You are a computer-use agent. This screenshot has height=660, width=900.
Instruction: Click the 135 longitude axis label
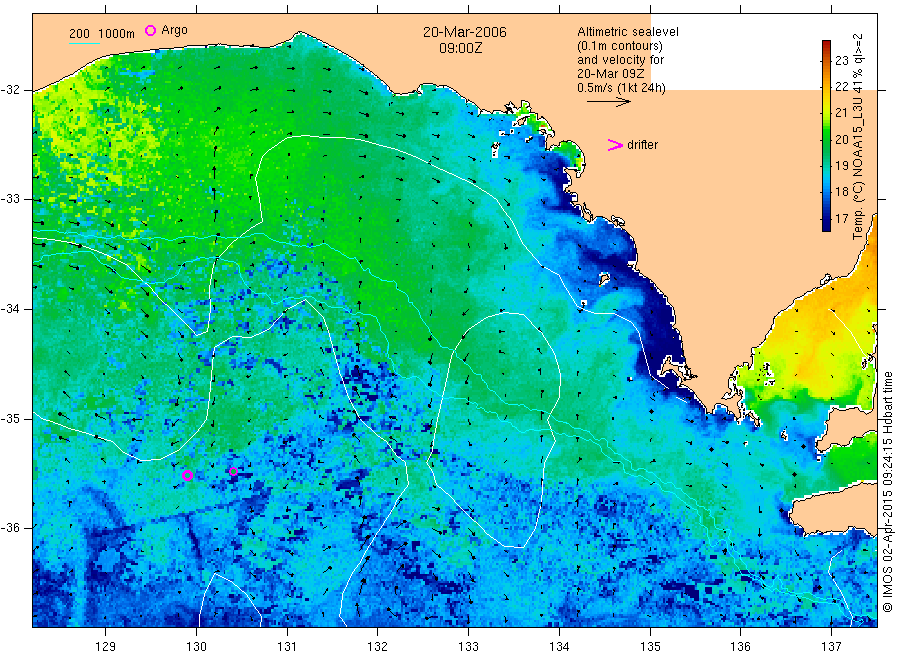tap(650, 647)
